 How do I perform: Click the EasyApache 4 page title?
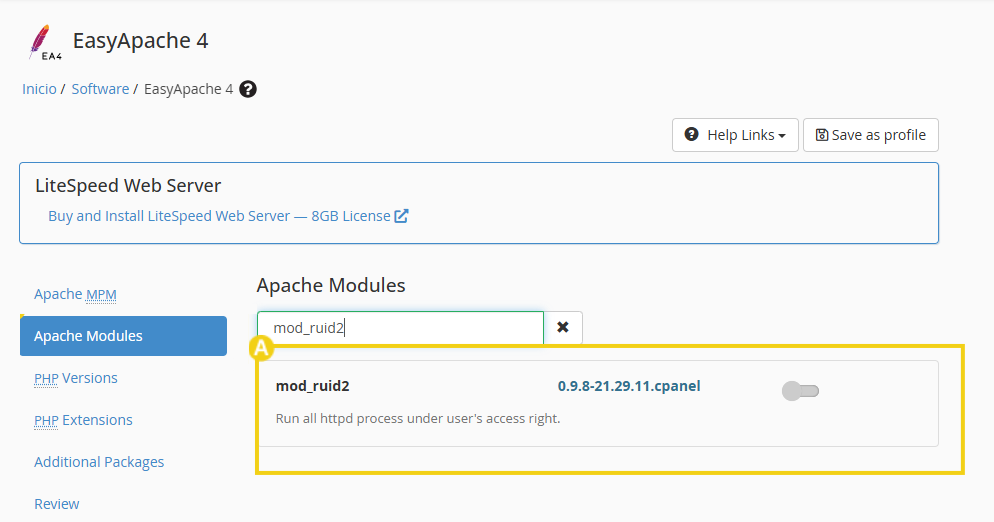141,41
